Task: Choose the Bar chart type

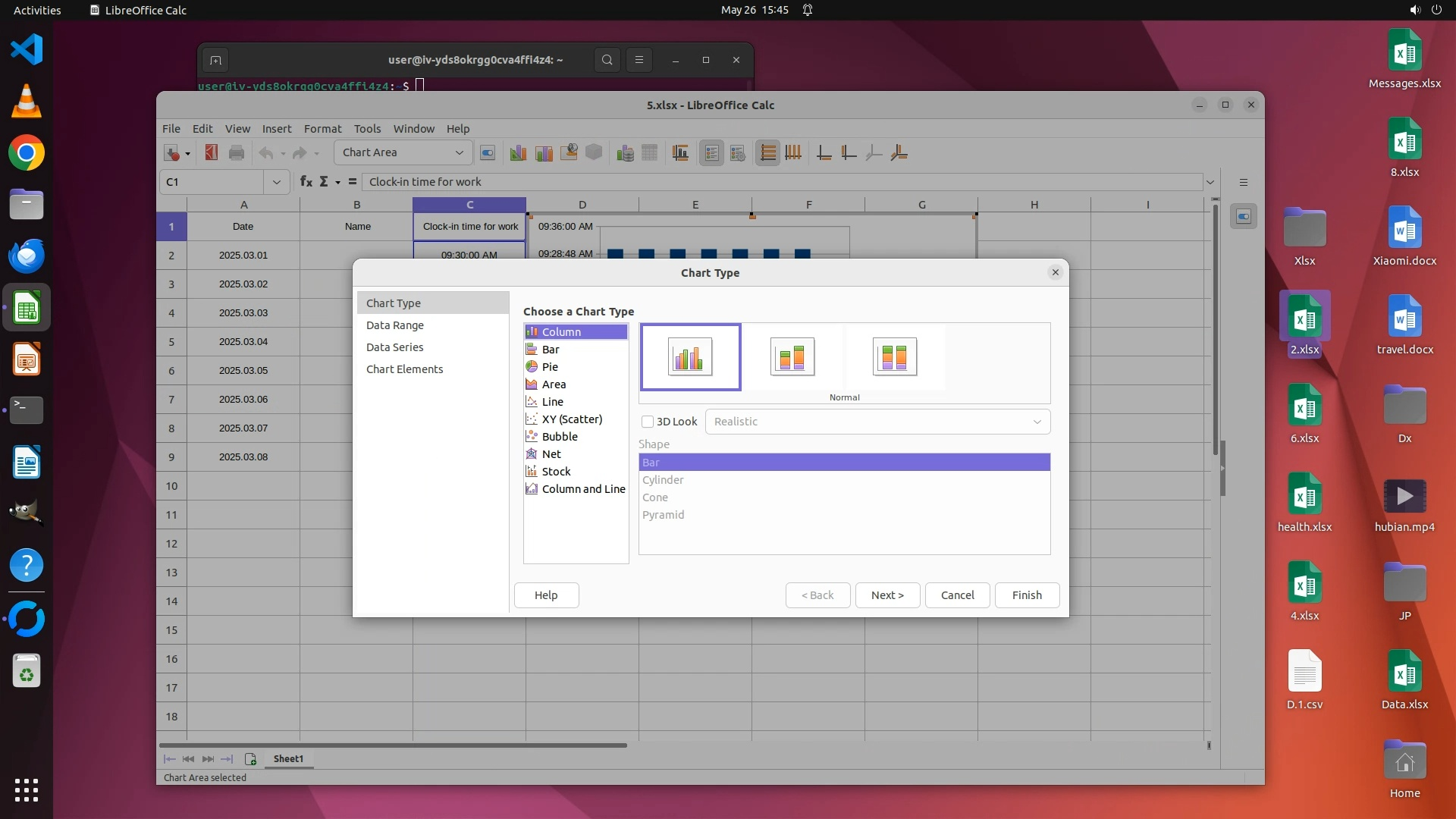Action: coord(551,350)
